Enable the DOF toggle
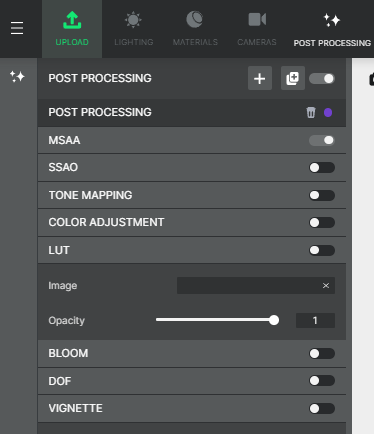Image resolution: width=374 pixels, height=434 pixels. pyautogui.click(x=322, y=381)
